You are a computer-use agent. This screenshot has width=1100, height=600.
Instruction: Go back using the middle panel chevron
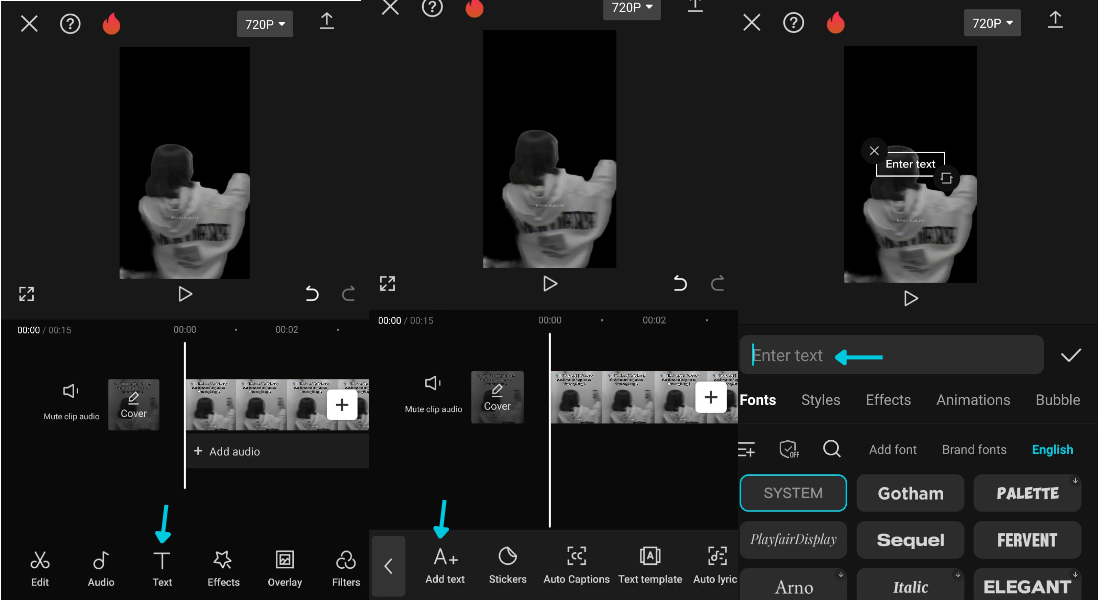click(x=389, y=566)
